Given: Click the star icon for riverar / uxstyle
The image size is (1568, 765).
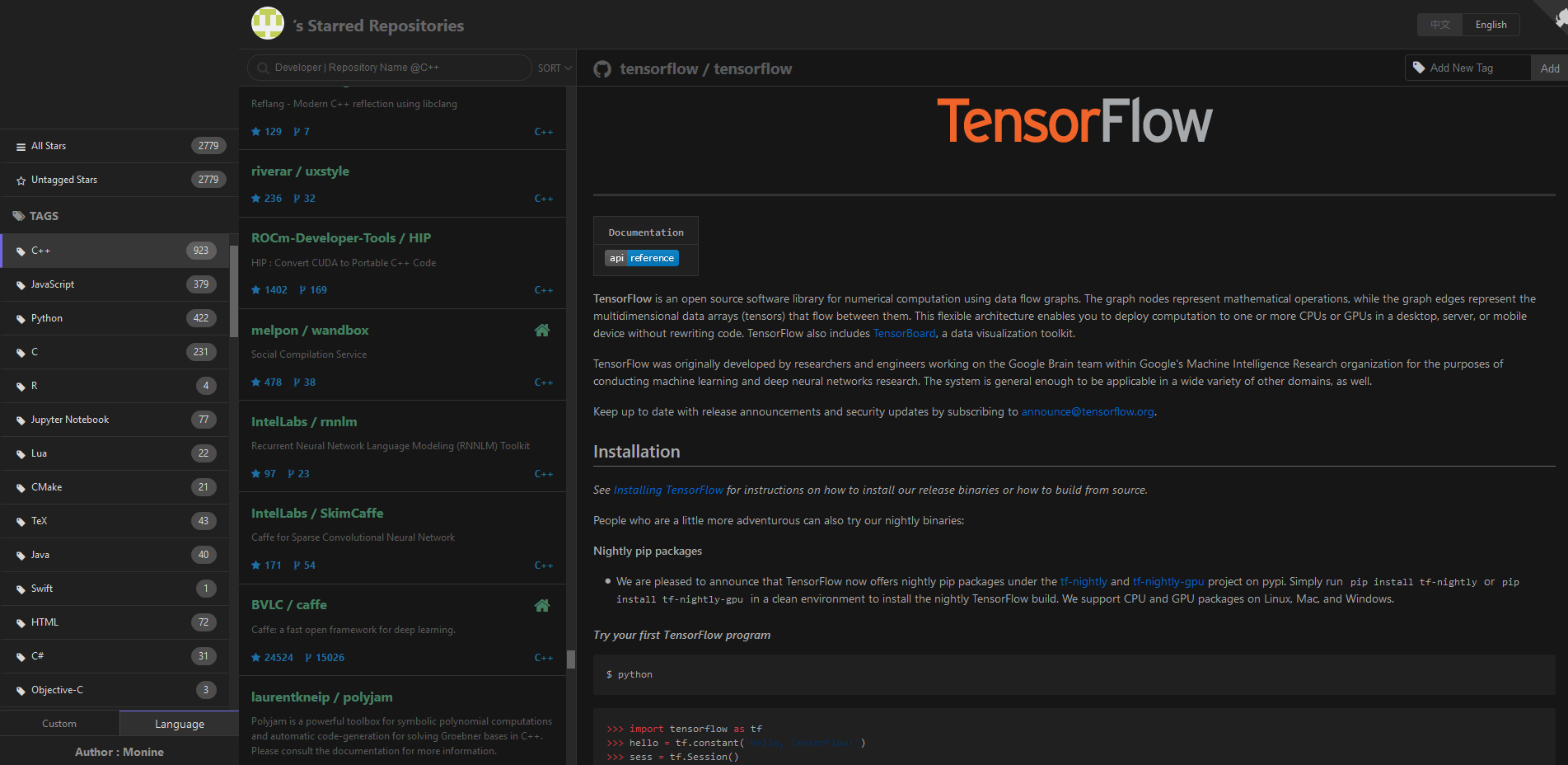Looking at the screenshot, I should (256, 199).
